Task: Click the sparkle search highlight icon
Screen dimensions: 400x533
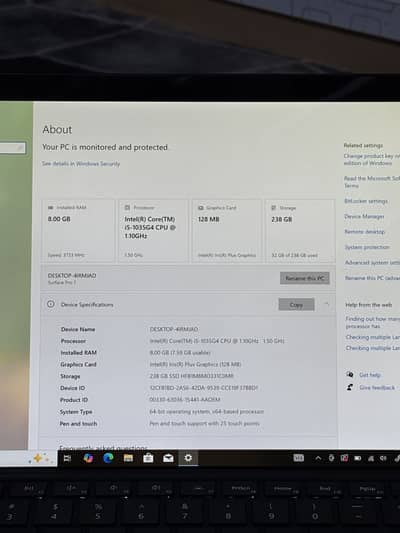Action: tap(39, 459)
